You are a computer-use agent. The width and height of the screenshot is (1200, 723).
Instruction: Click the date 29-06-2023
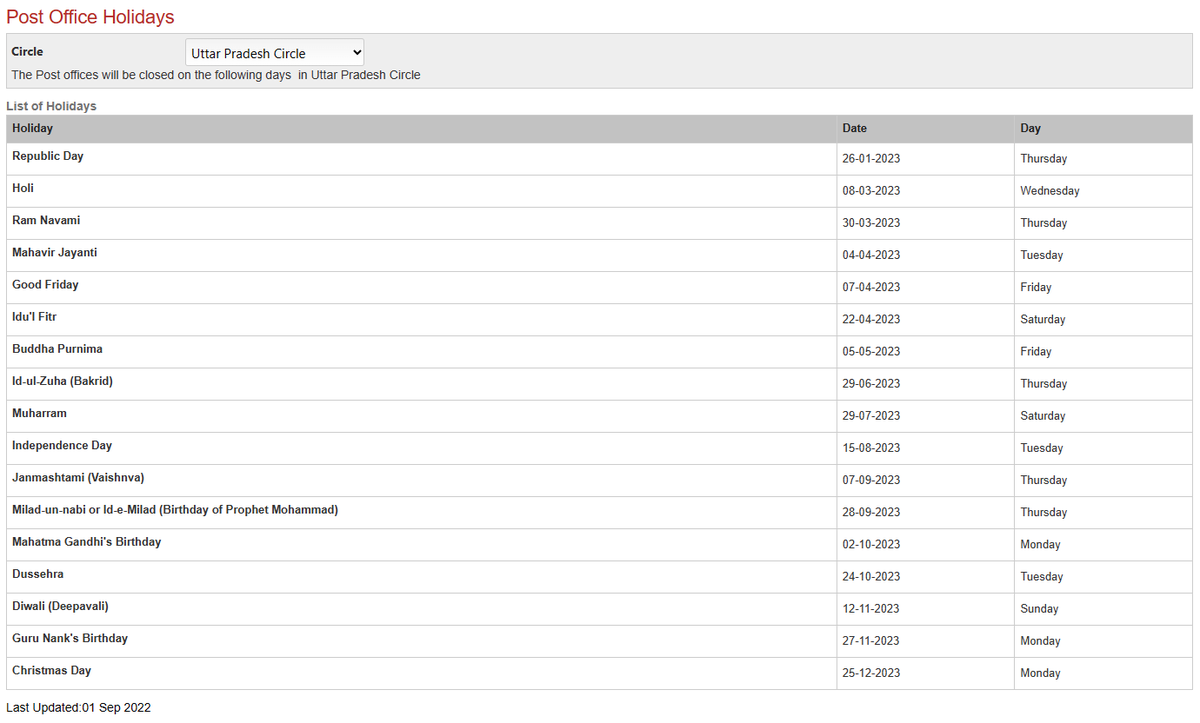[x=871, y=384]
